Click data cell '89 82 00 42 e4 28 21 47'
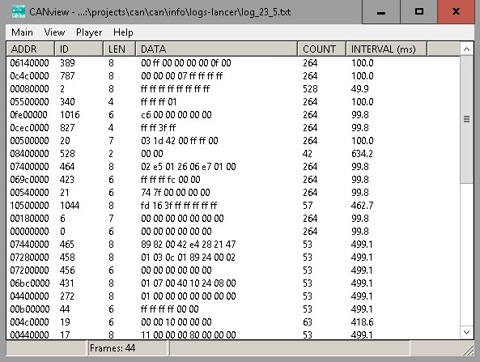This screenshot has width=480, height=362. pos(188,244)
